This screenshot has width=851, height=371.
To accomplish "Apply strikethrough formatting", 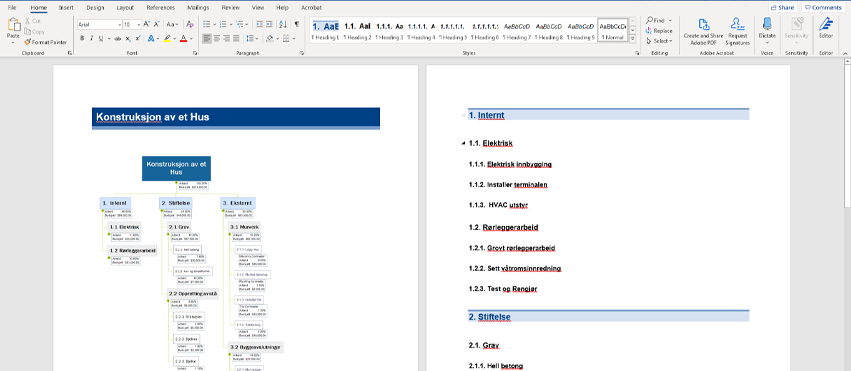I will 117,39.
